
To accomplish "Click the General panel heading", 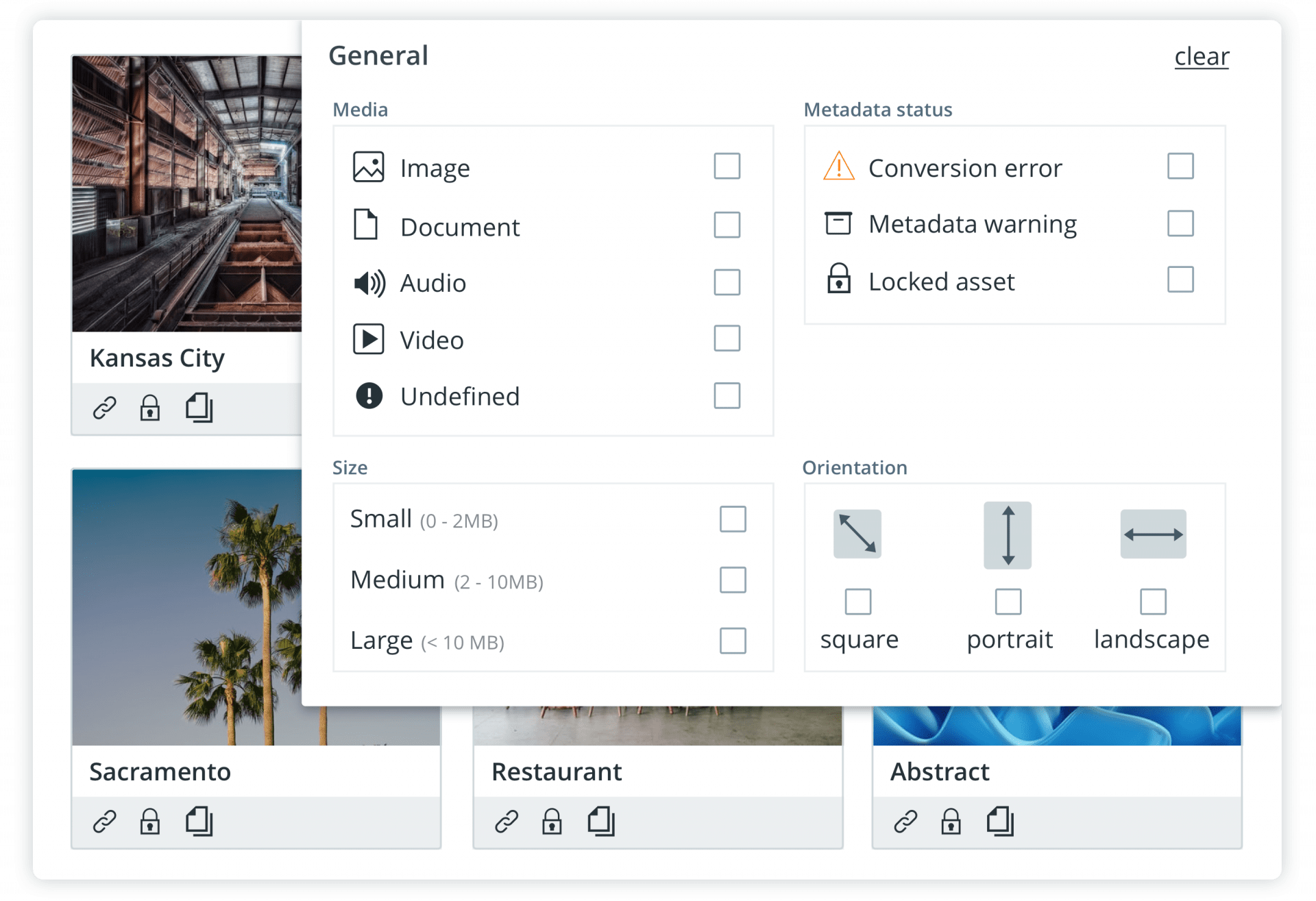I will (378, 55).
